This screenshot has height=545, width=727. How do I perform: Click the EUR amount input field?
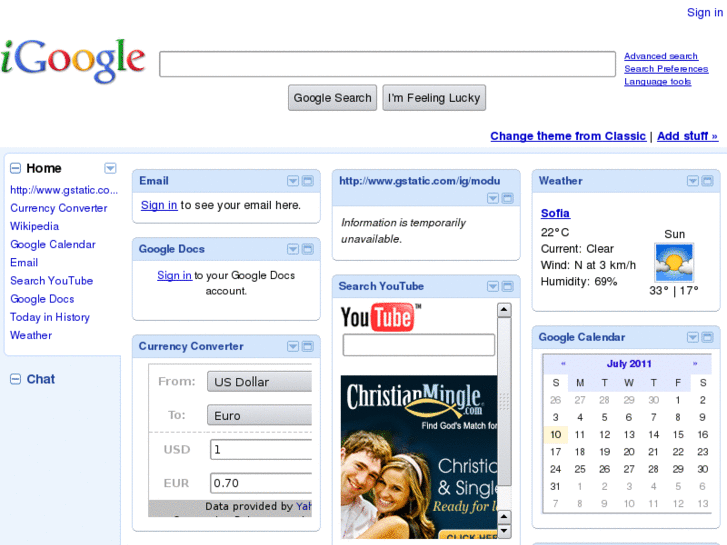click(261, 483)
